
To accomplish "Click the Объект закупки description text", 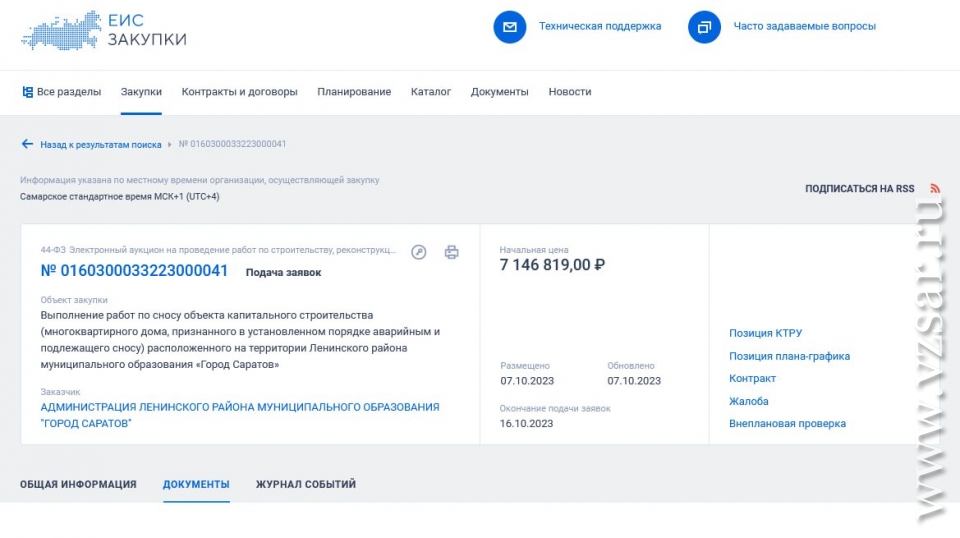I will [240, 340].
